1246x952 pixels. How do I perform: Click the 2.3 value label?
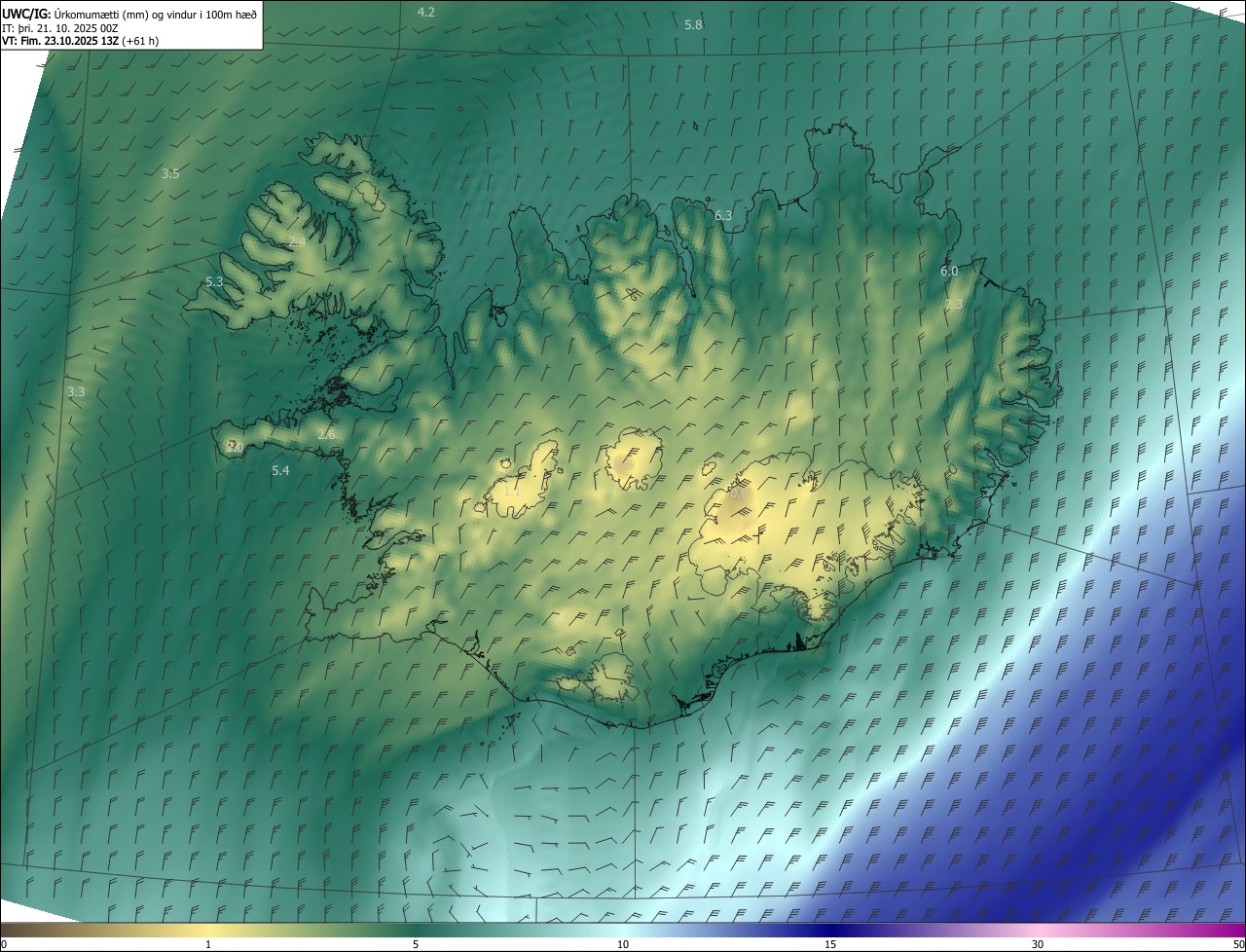point(954,305)
